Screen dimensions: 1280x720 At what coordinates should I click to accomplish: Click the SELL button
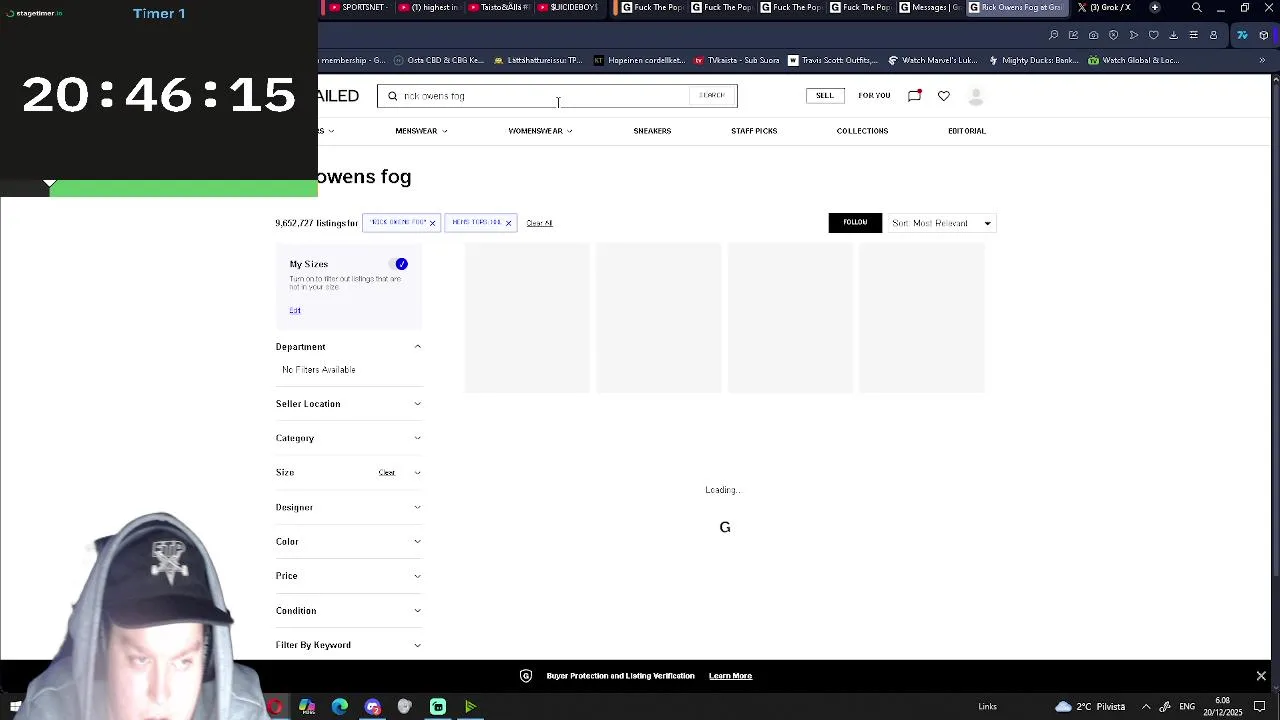click(824, 96)
